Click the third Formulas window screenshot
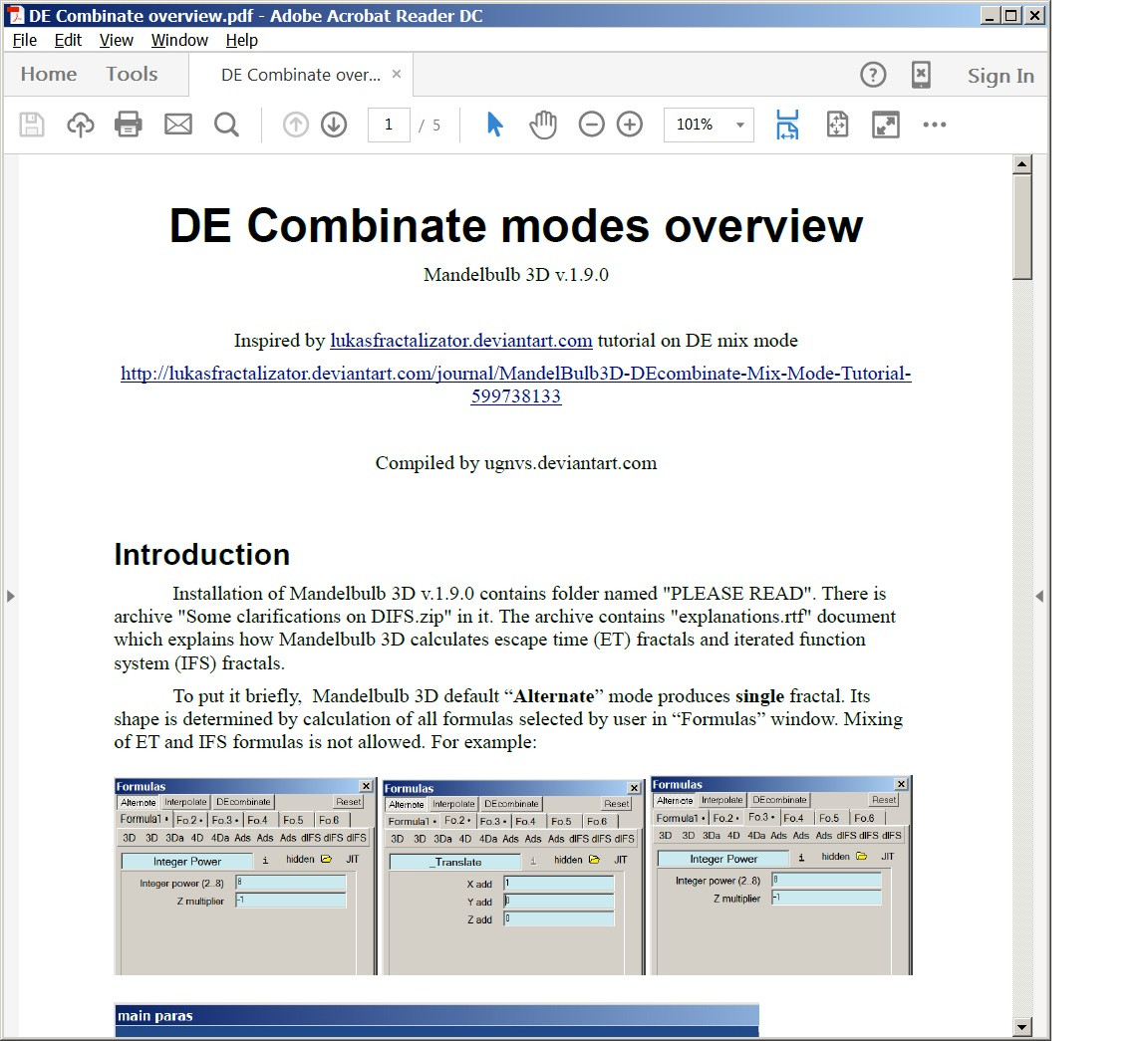Screen dimensions: 1148x1041 pos(782,876)
